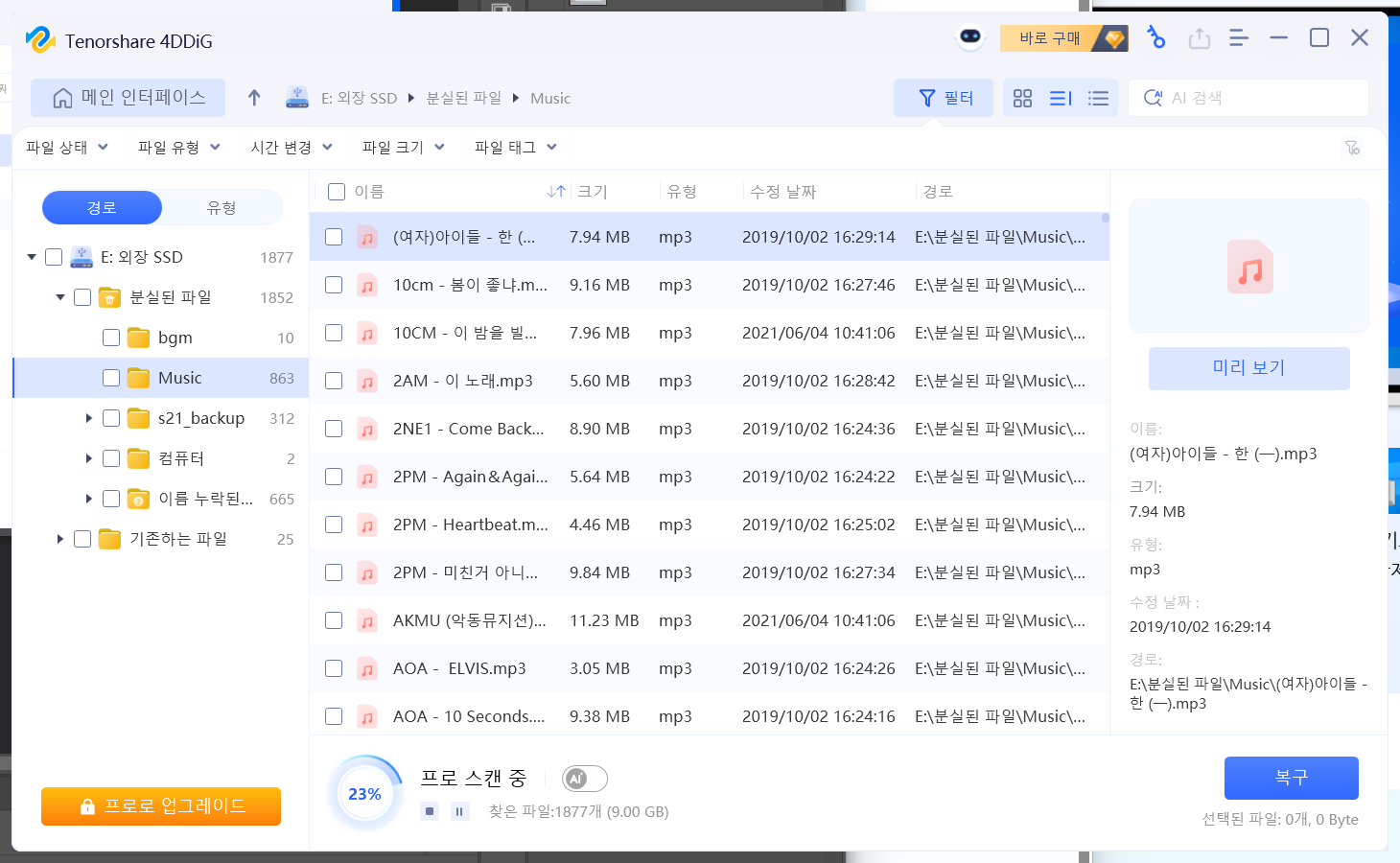Click the s21_backup folder icon
This screenshot has width=1400, height=863.
pyautogui.click(x=139, y=418)
